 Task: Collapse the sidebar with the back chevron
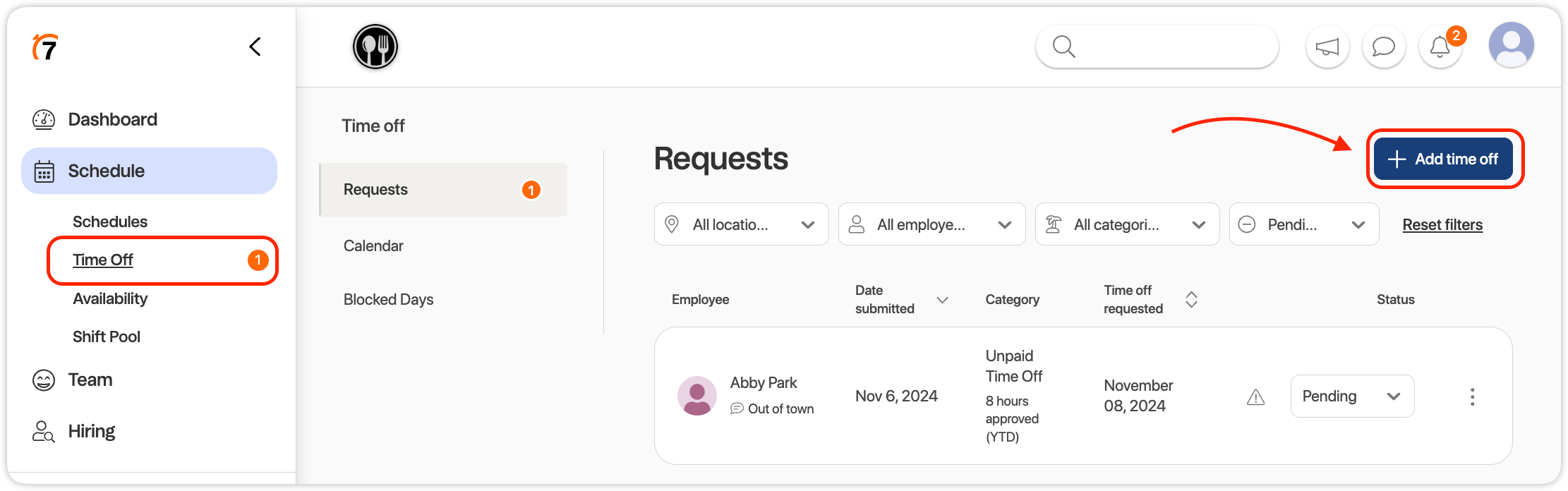(255, 47)
